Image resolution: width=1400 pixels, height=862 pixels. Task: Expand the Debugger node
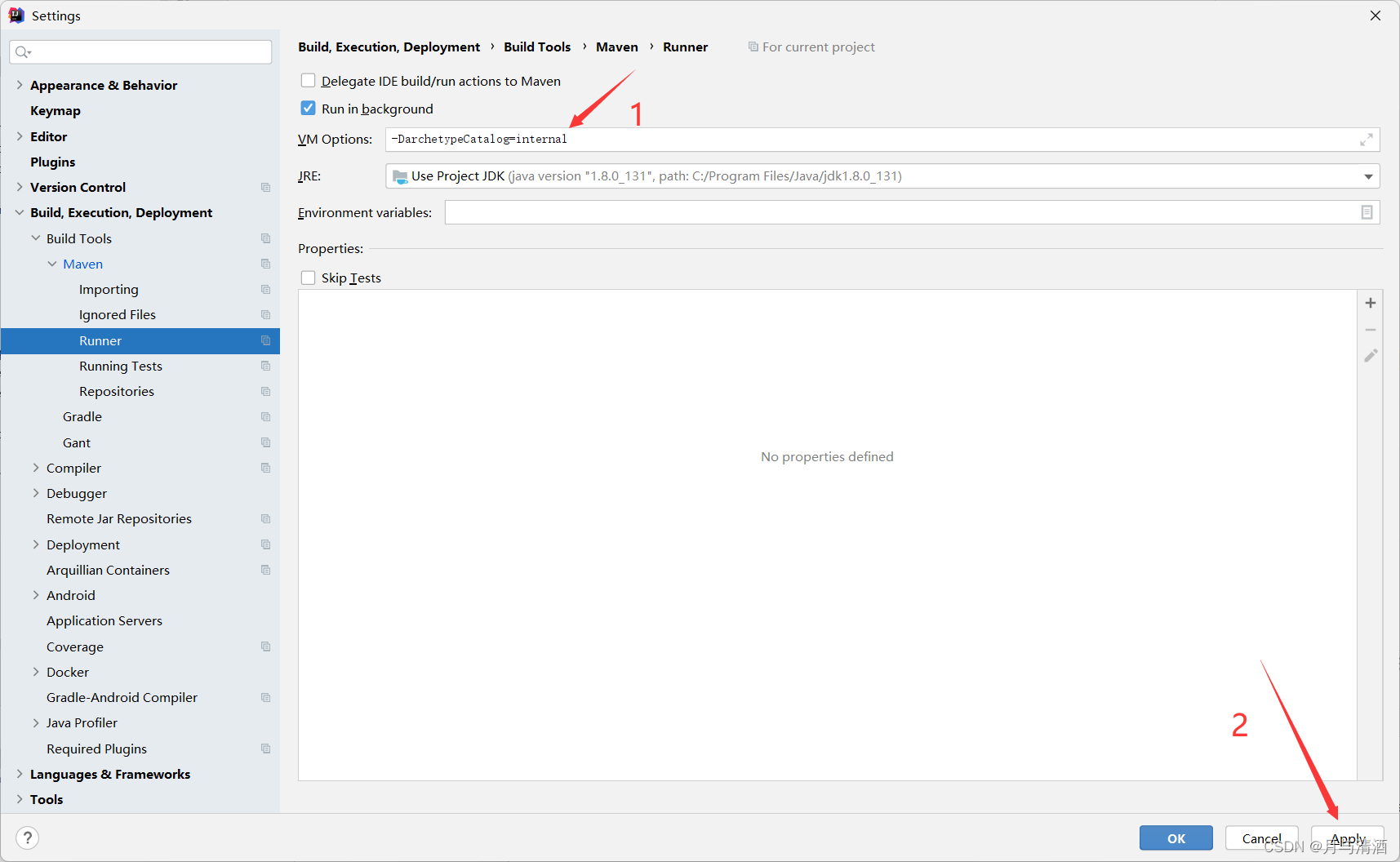[36, 493]
